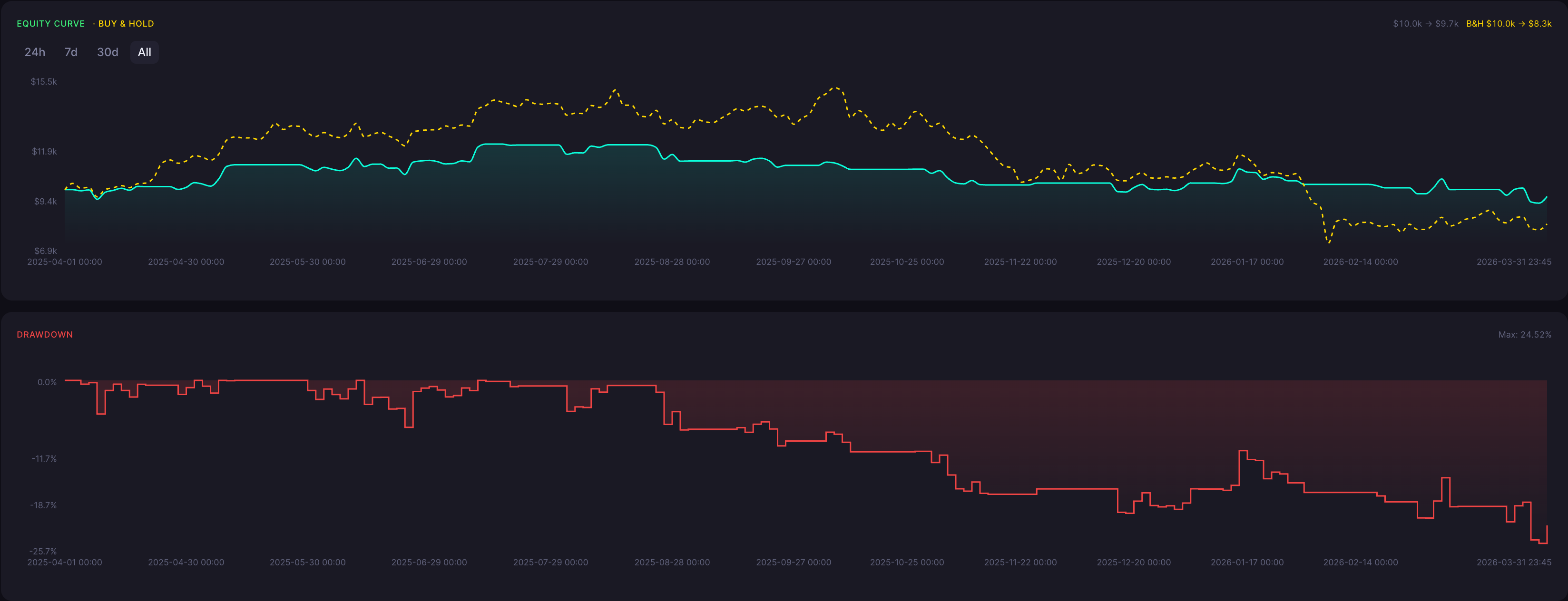Image resolution: width=1568 pixels, height=601 pixels.
Task: Click drawdown chart date 2025-04-30 00:00
Action: [x=186, y=562]
